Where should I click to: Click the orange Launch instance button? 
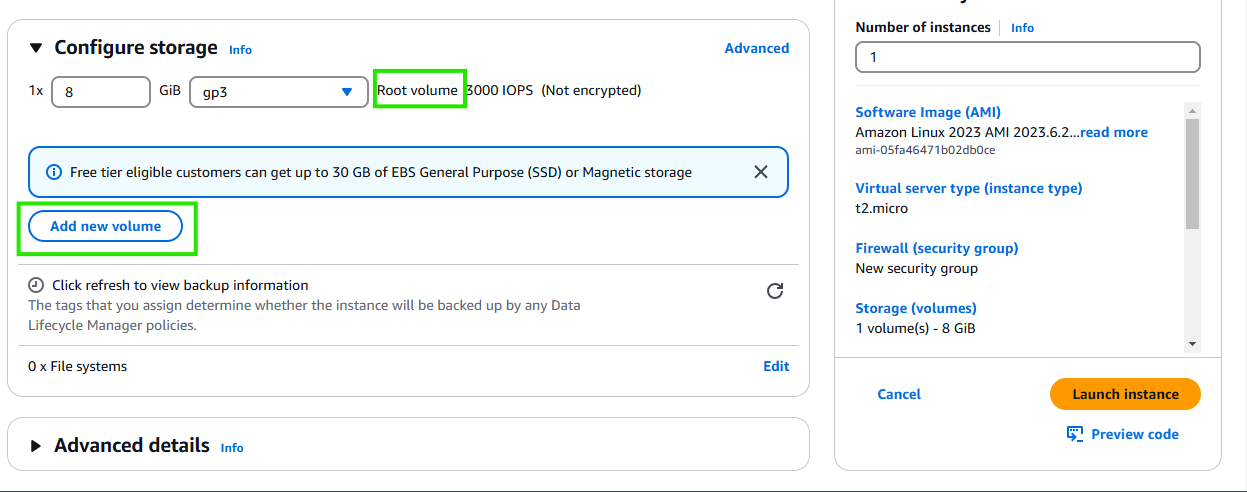coord(1125,394)
